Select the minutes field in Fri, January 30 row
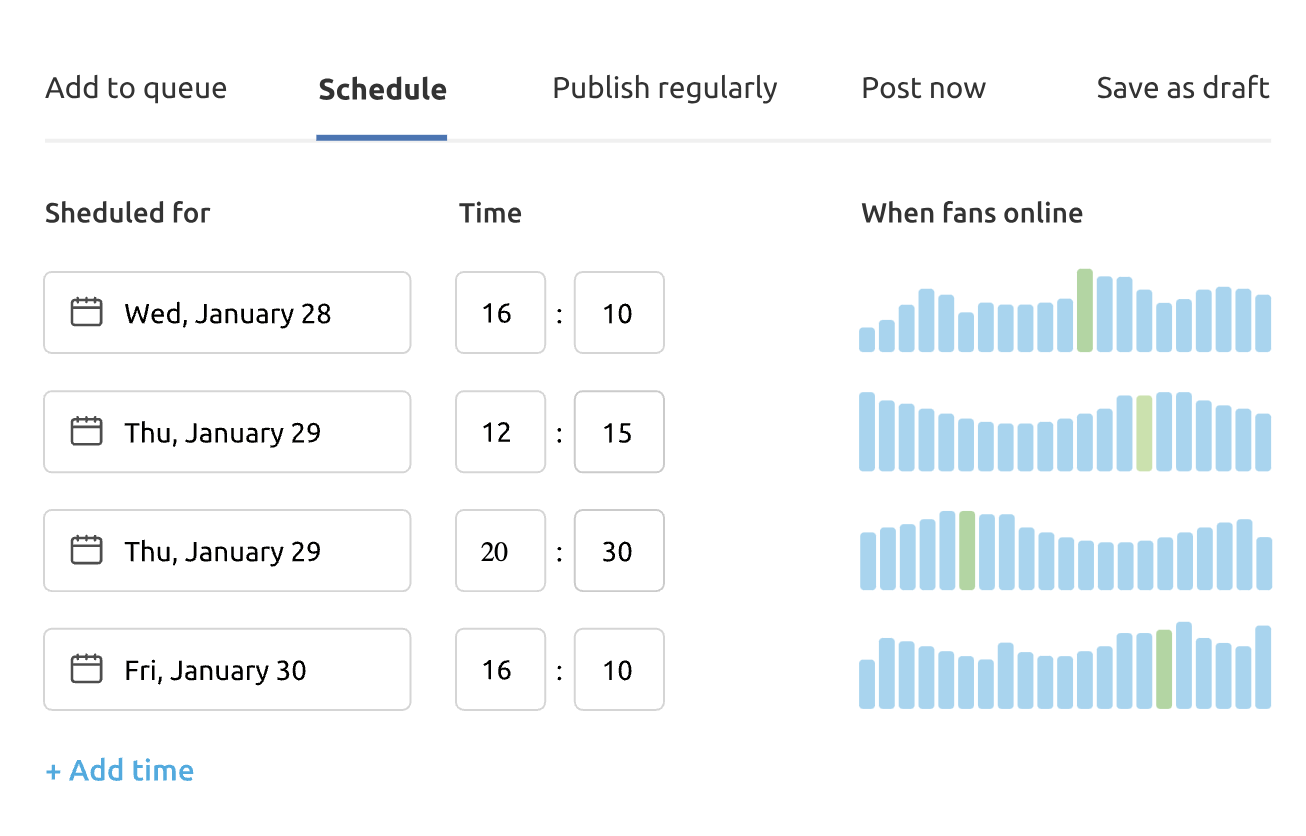 [618, 670]
